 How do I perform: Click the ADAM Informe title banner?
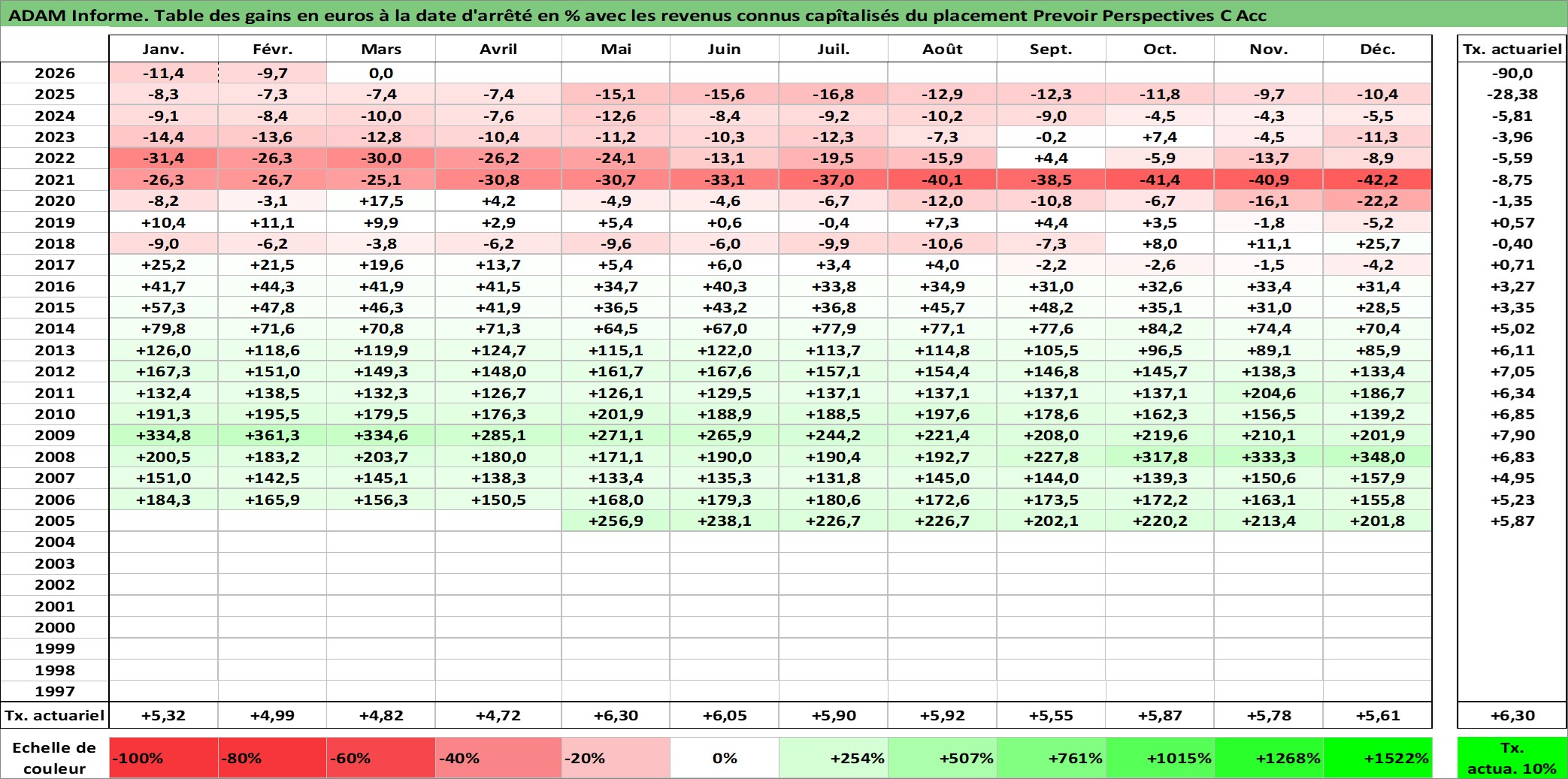point(784,14)
